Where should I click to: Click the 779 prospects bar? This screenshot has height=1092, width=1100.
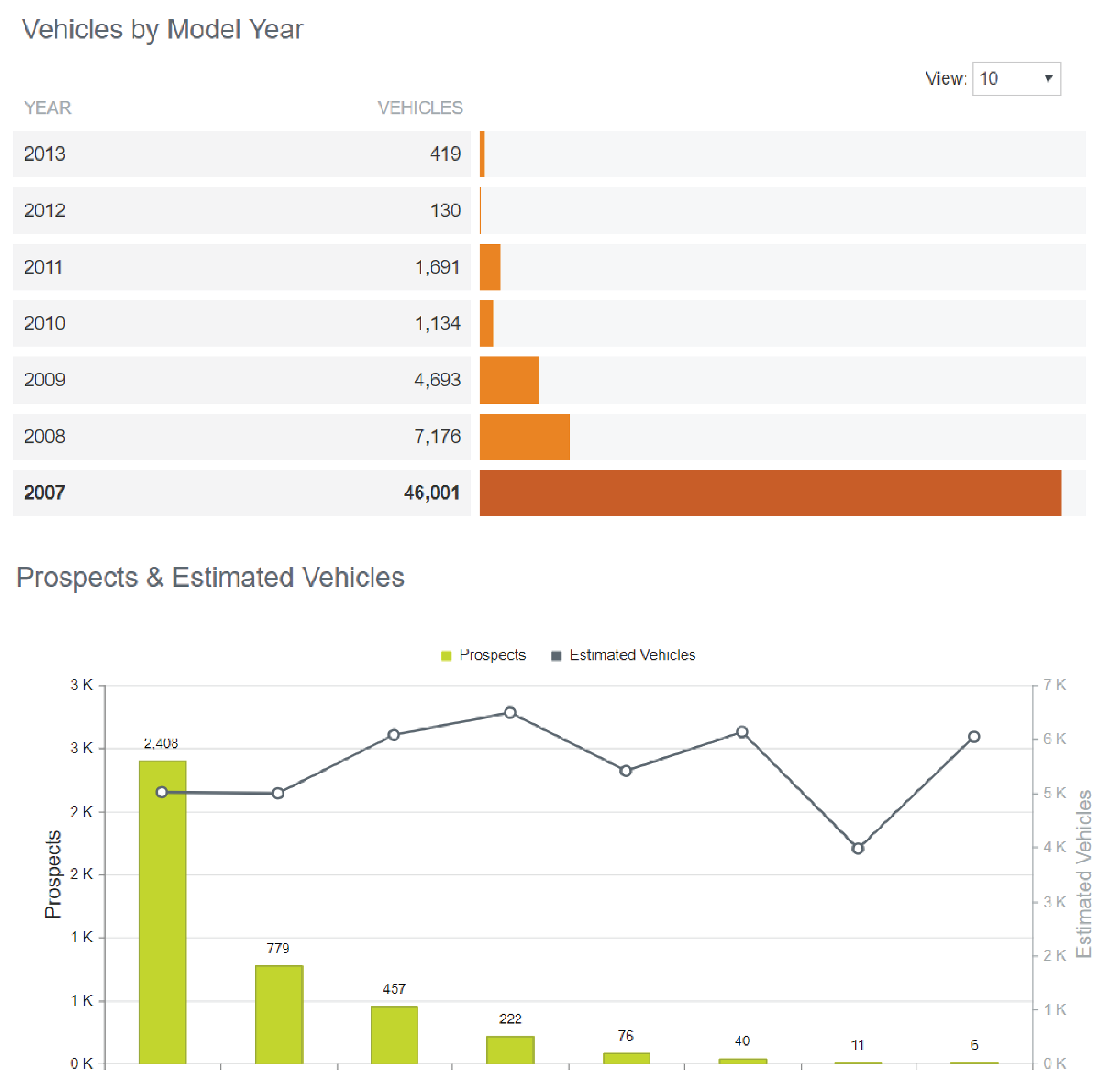(279, 1014)
